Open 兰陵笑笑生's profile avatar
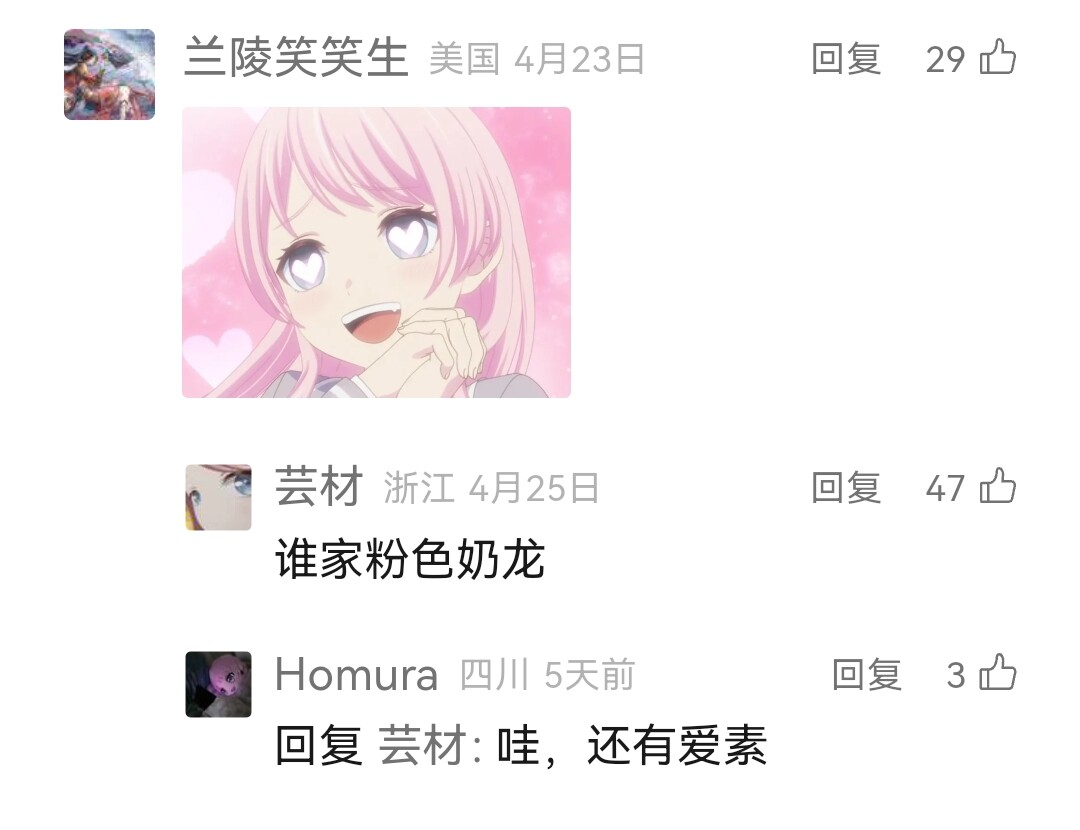 coord(110,74)
